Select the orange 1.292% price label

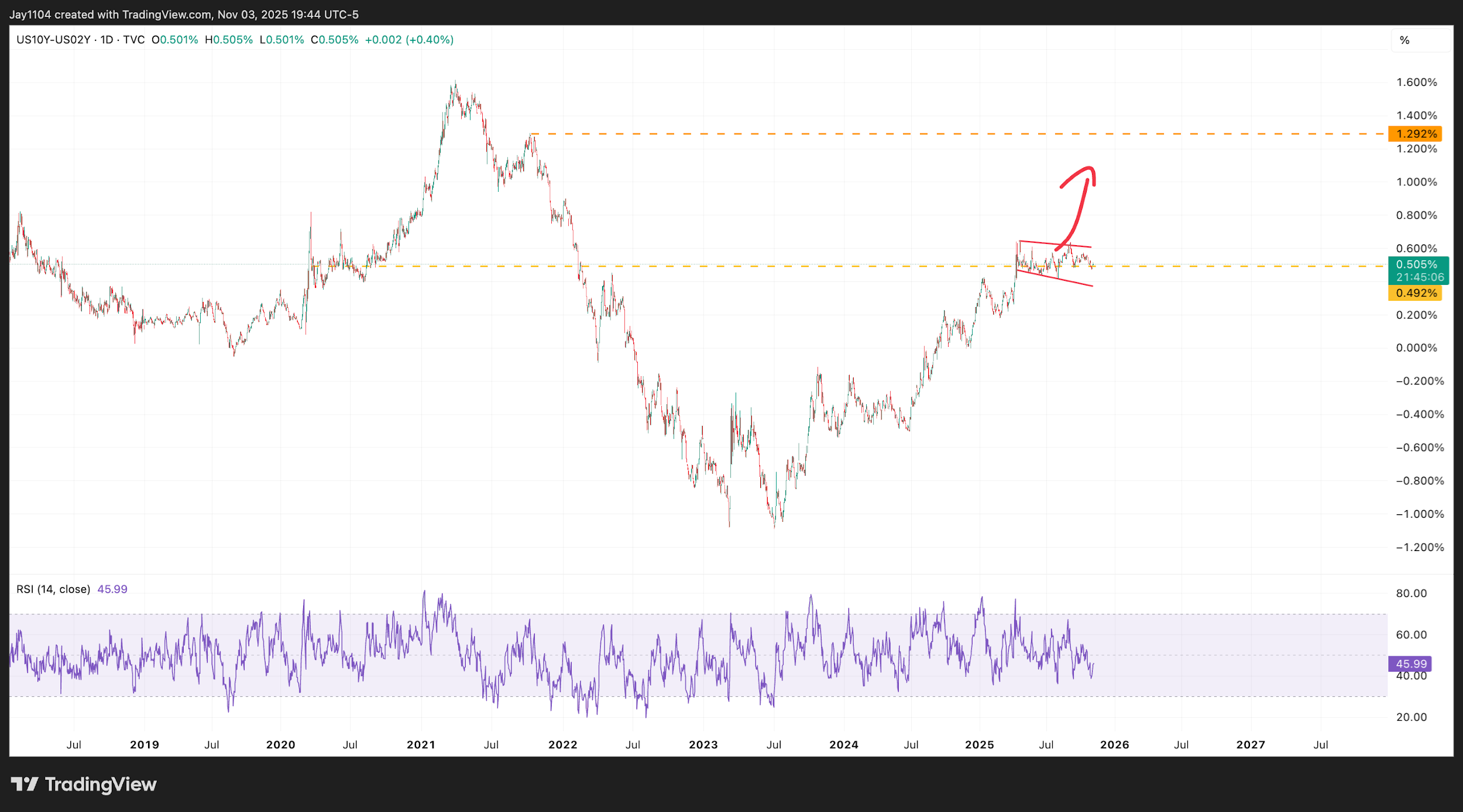1415,134
